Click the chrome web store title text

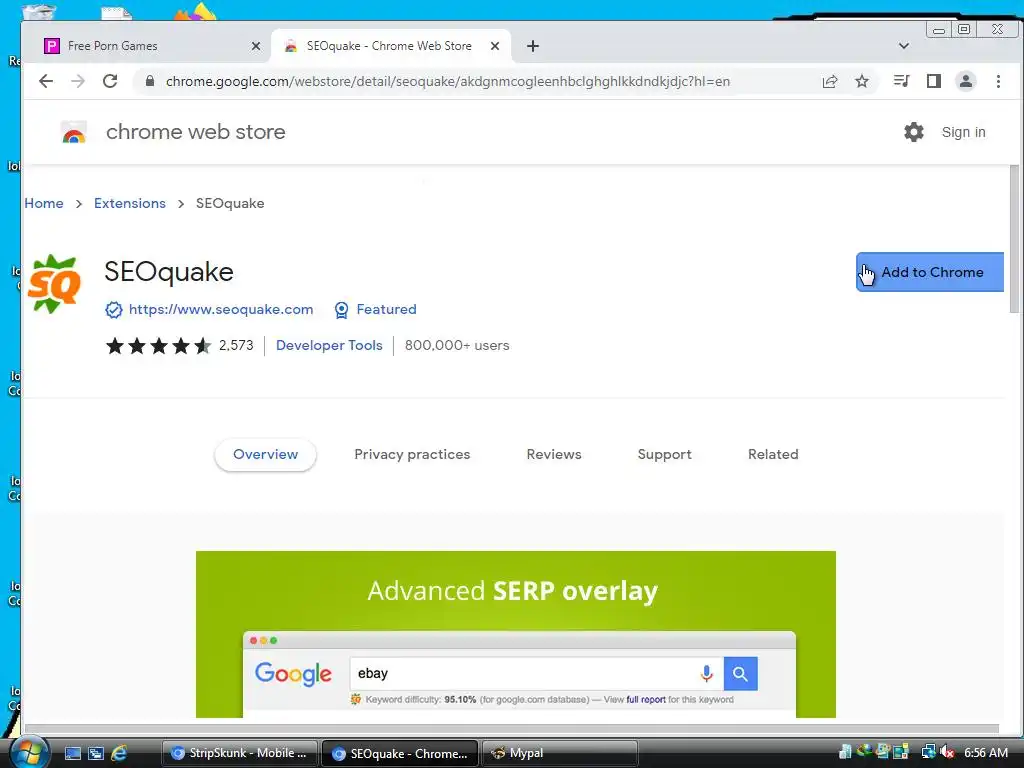196,132
